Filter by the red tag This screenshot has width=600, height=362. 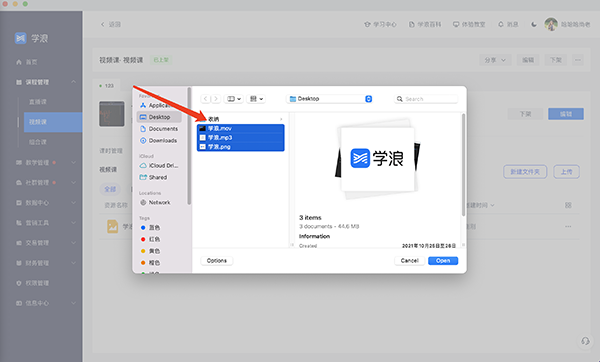150,239
